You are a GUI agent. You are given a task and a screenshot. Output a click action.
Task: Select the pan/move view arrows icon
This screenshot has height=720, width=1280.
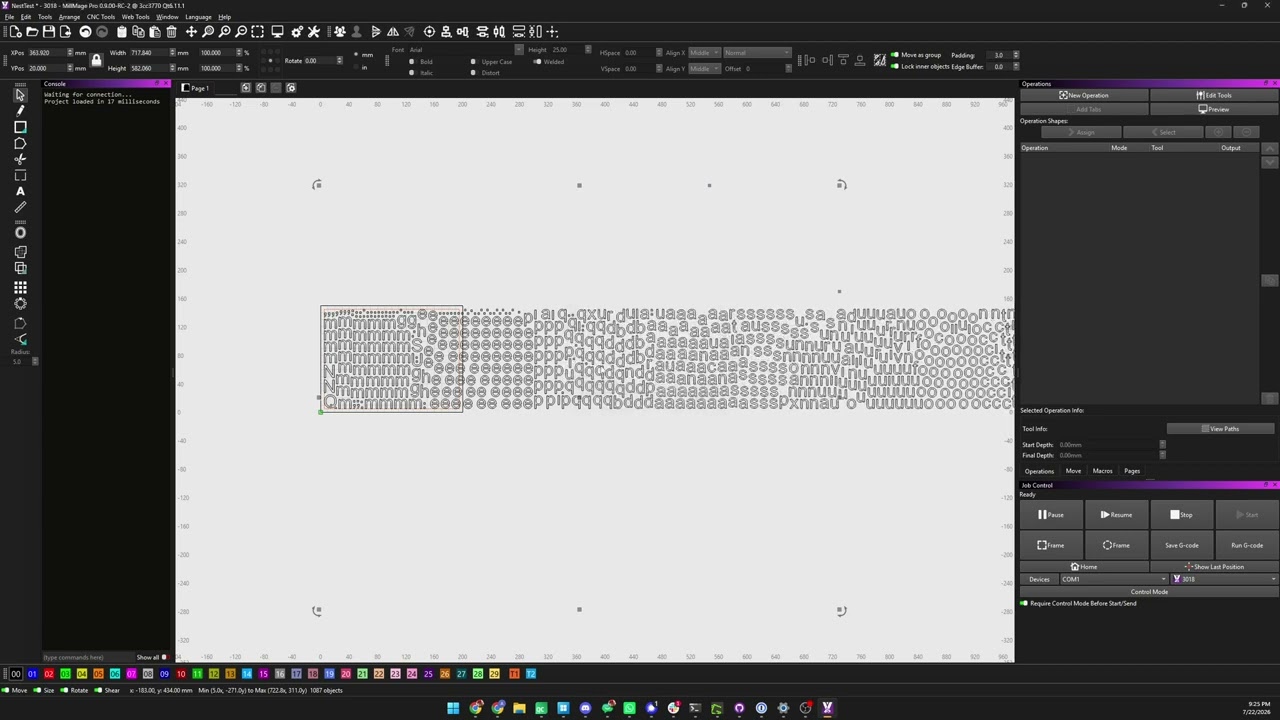(x=191, y=32)
